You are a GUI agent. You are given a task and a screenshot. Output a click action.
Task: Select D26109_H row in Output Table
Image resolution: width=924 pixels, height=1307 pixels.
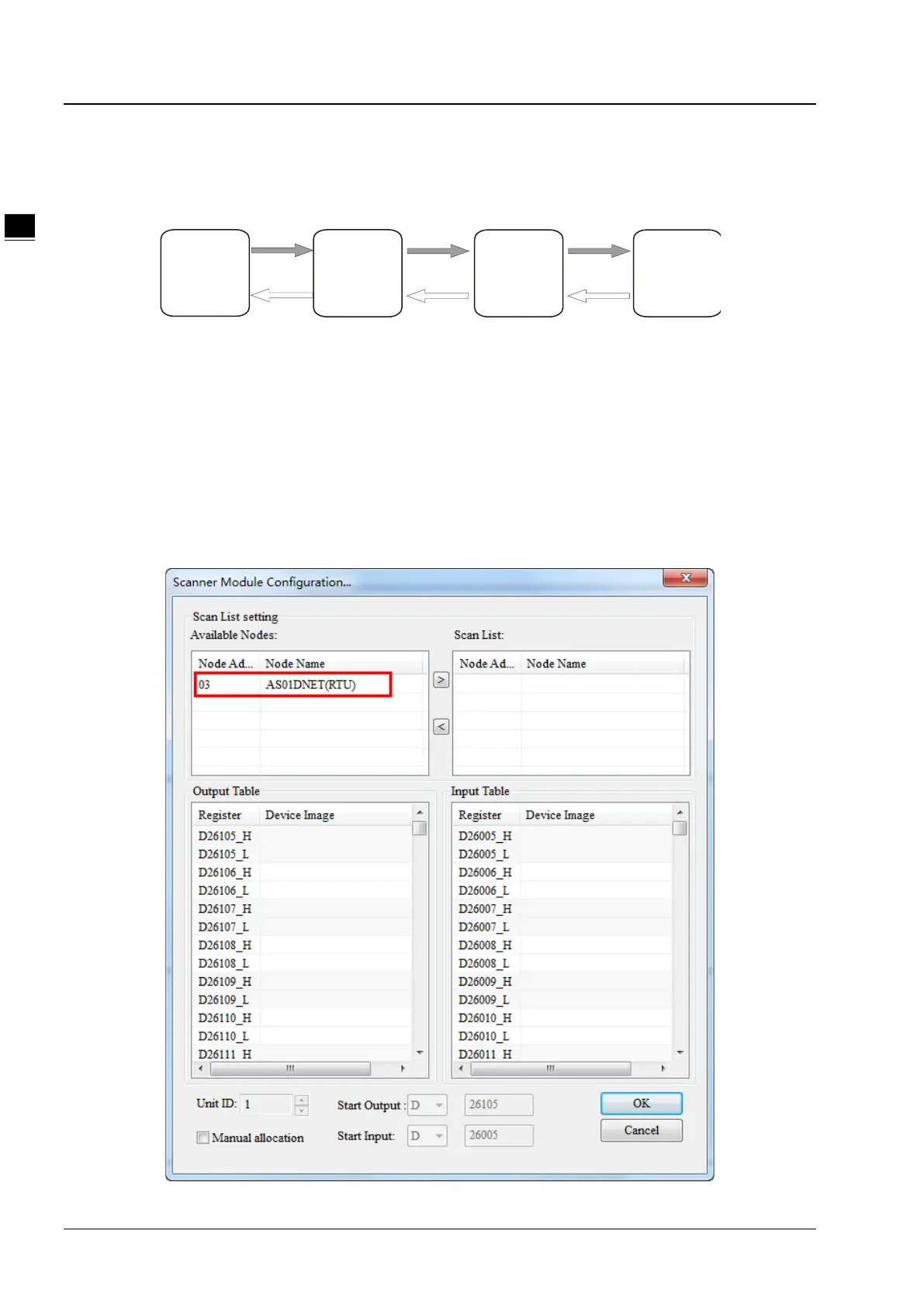pyautogui.click(x=303, y=982)
